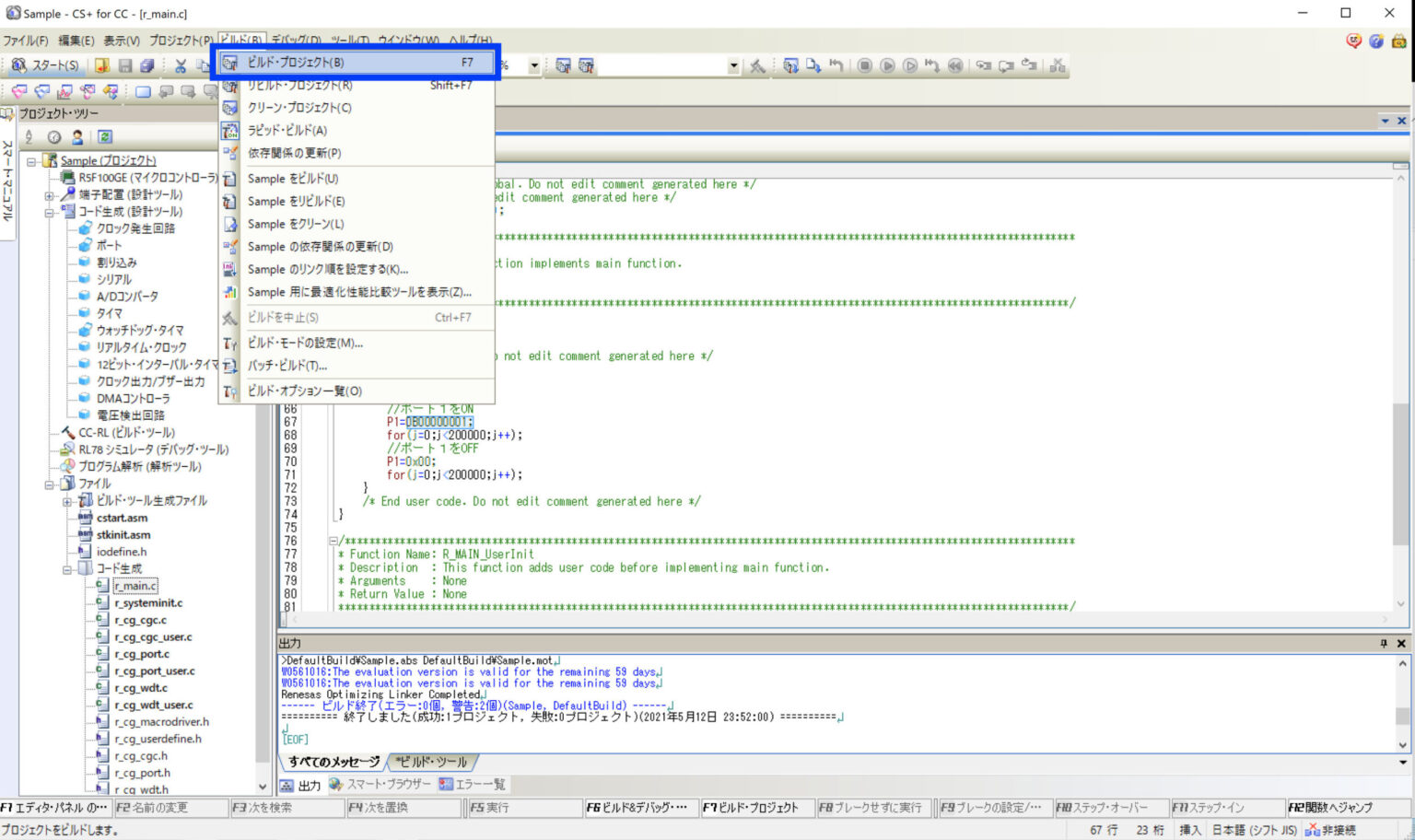Screen dimensions: 1415x840
Task: Pin the output panel with the pushpin
Action: 1384,642
